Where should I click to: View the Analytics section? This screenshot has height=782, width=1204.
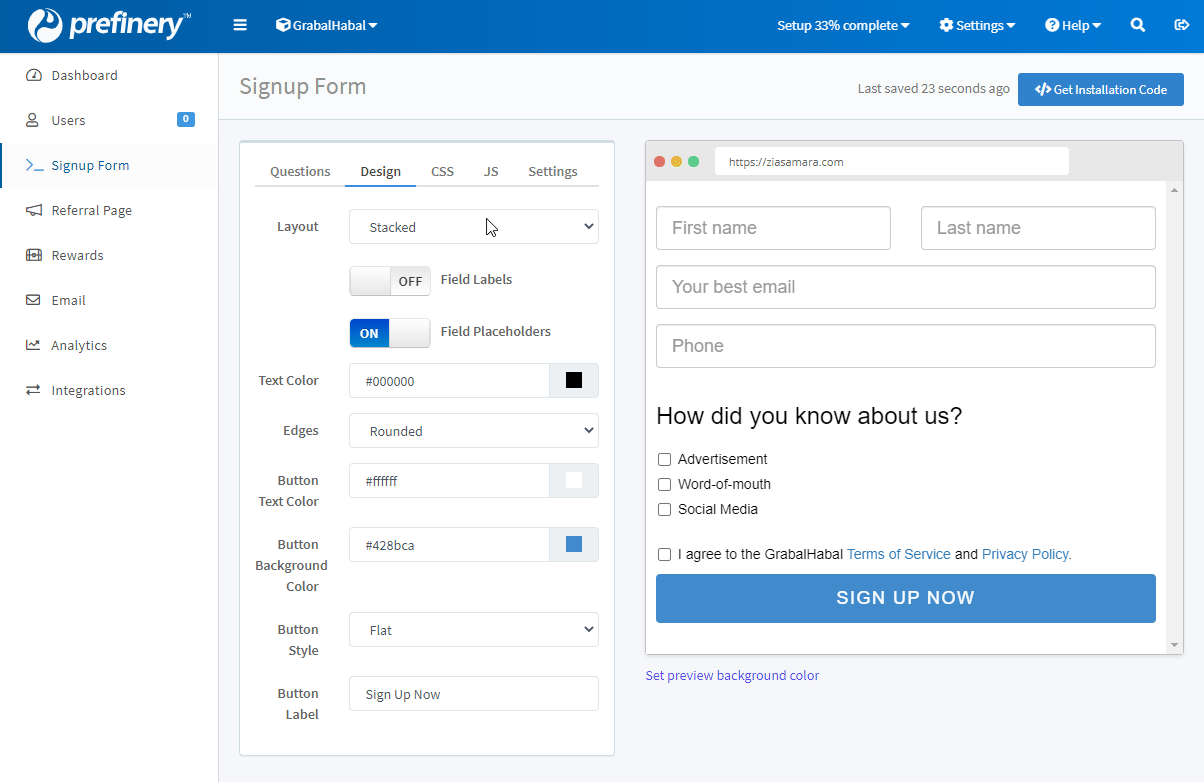[79, 345]
